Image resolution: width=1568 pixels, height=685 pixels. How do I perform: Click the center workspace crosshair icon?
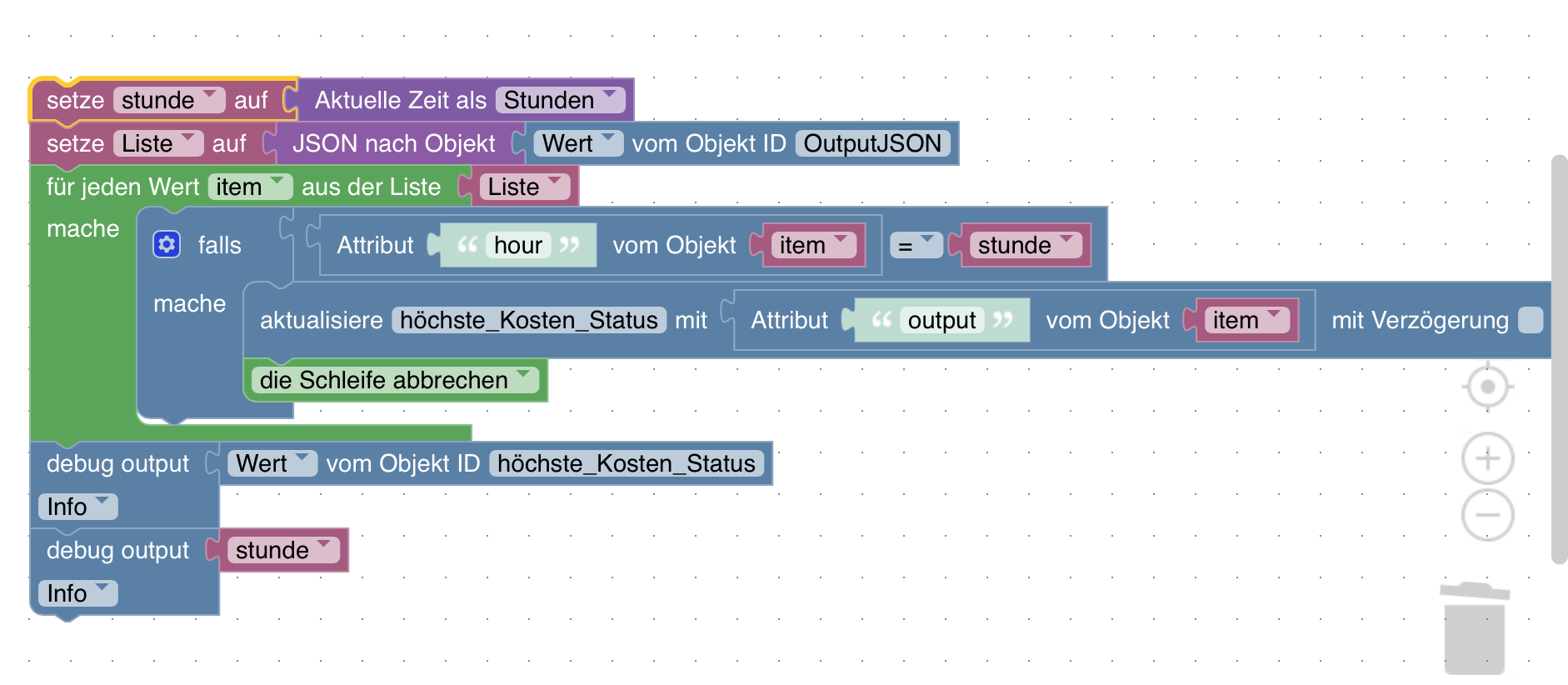pos(1487,387)
